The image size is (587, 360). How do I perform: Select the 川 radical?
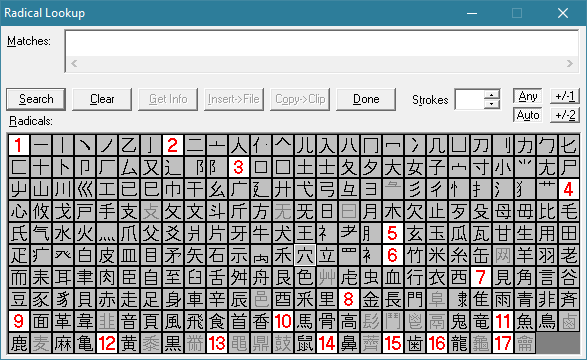point(63,189)
